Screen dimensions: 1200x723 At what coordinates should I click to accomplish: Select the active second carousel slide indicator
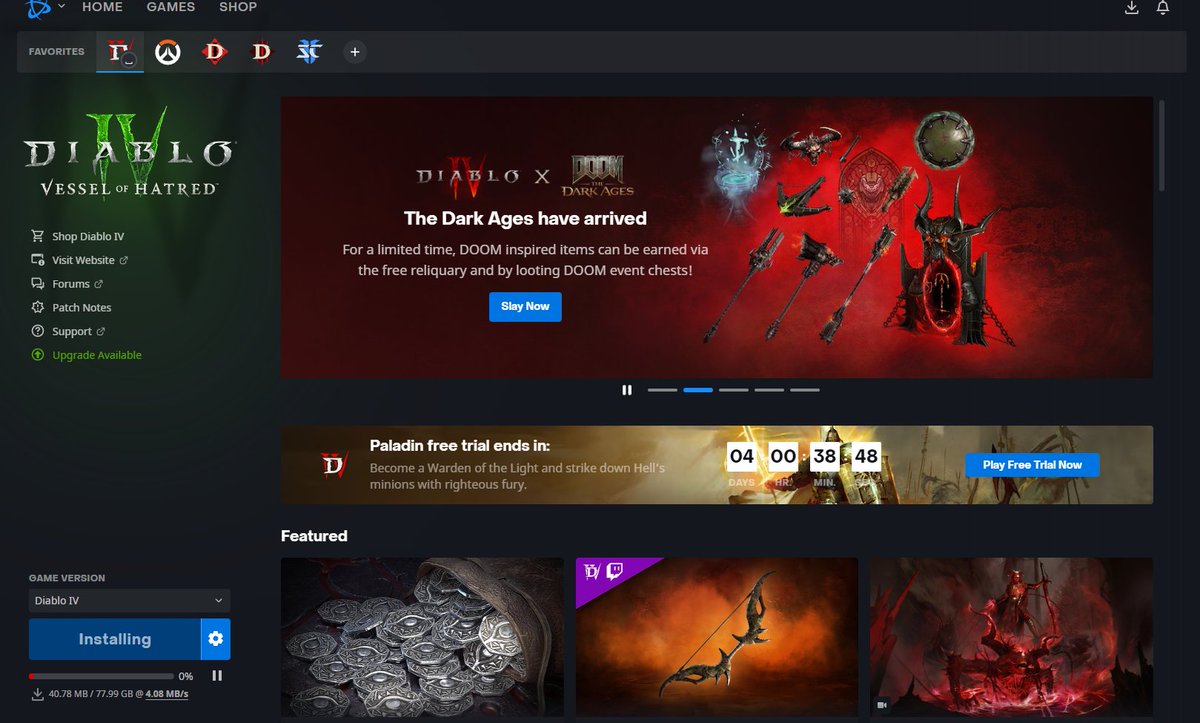[x=698, y=390]
